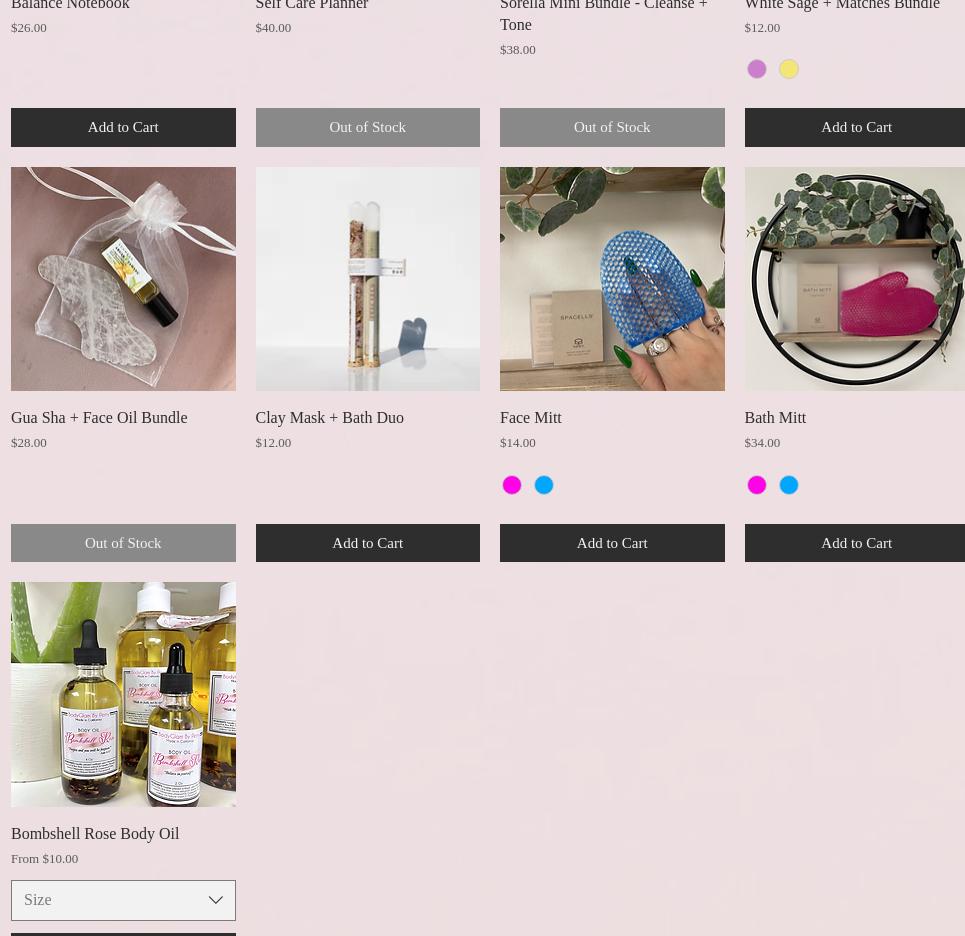
Task: Click the Clay Mask + Bath Duo title link
Action: [x=329, y=418]
